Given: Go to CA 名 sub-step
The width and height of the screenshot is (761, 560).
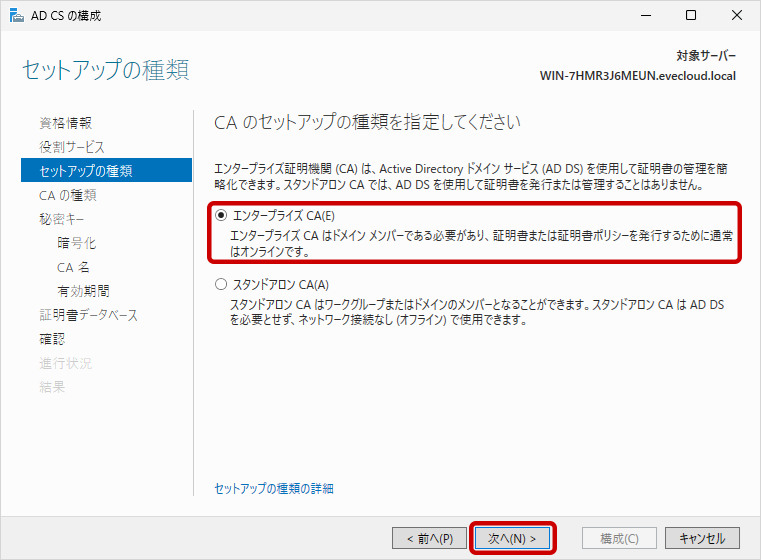Looking at the screenshot, I should 74,267.
